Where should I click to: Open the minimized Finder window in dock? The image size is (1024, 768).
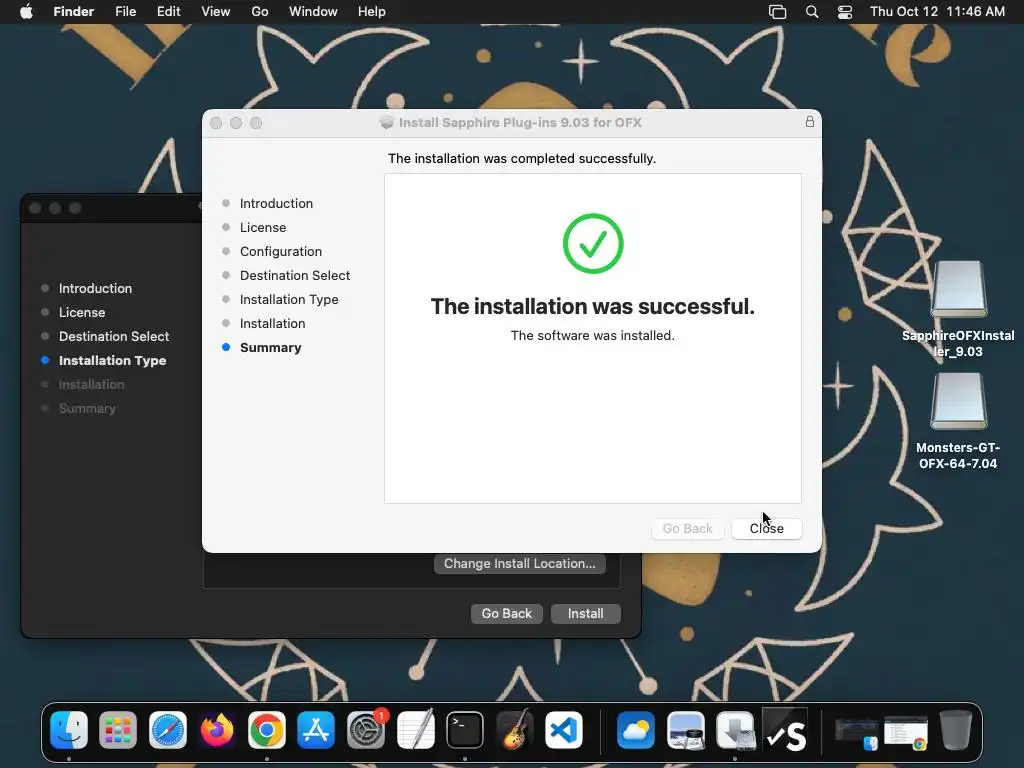pyautogui.click(x=856, y=733)
